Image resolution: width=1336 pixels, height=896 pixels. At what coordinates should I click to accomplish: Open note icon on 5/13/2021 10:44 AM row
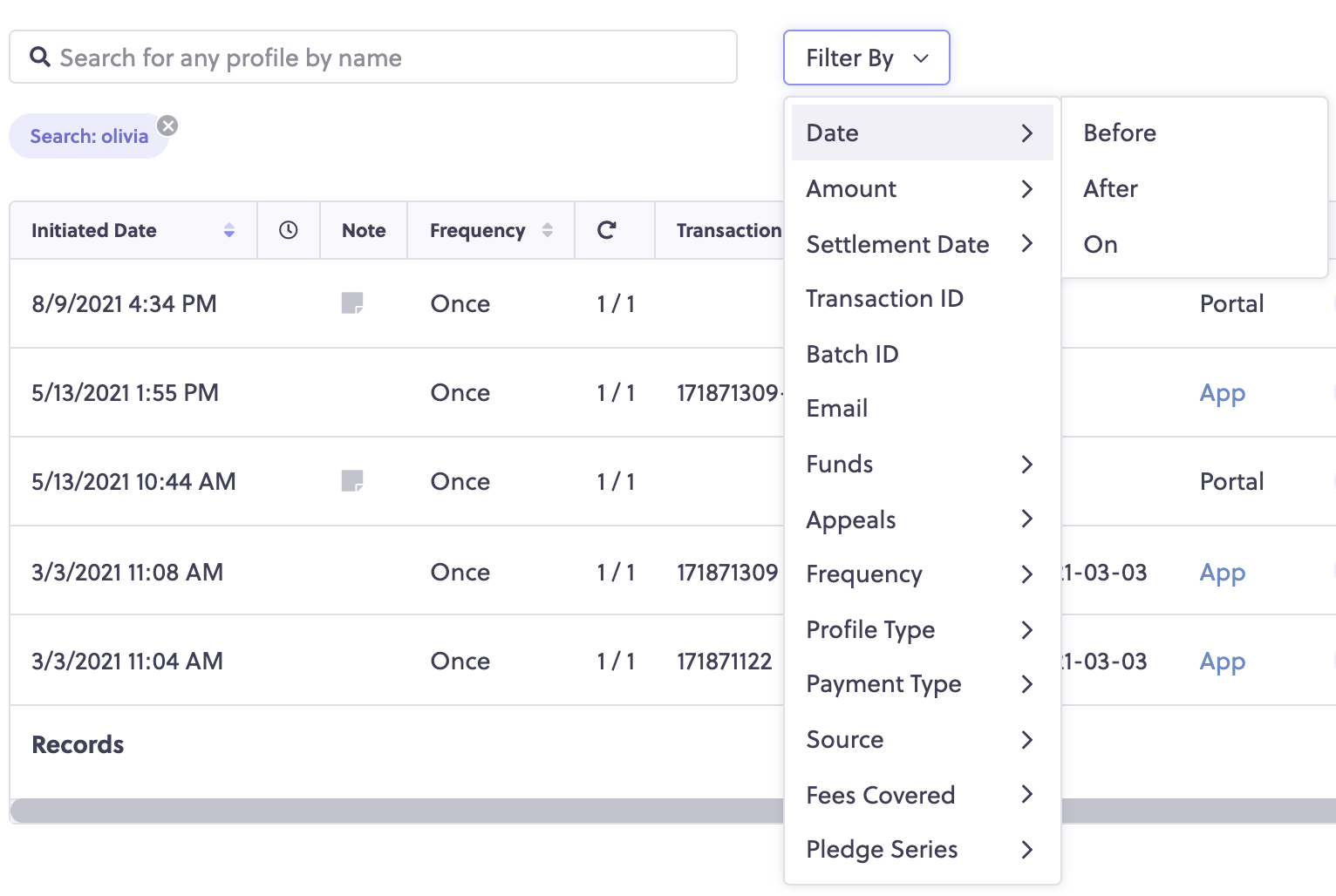(352, 481)
